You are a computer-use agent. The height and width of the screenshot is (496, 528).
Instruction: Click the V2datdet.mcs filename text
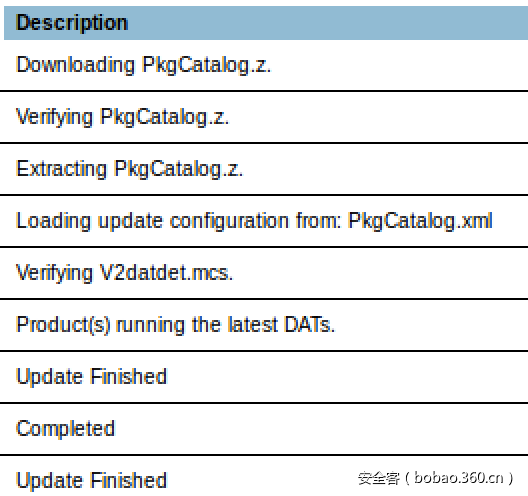coord(164,273)
